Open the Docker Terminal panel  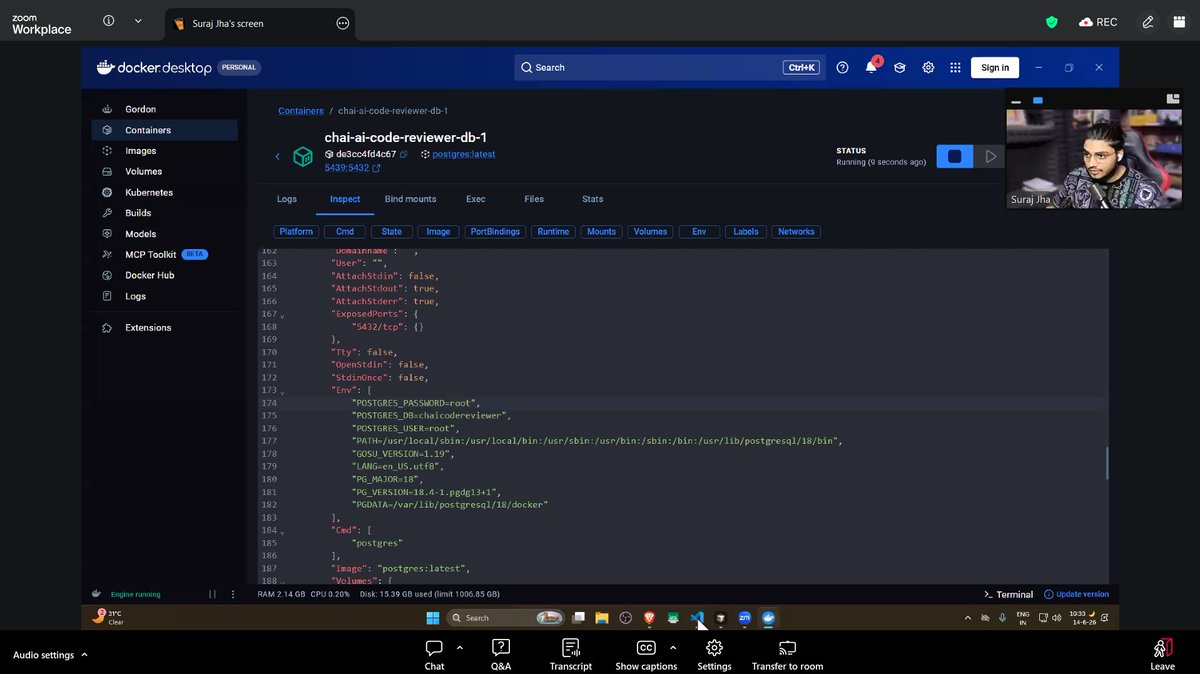coord(1008,594)
